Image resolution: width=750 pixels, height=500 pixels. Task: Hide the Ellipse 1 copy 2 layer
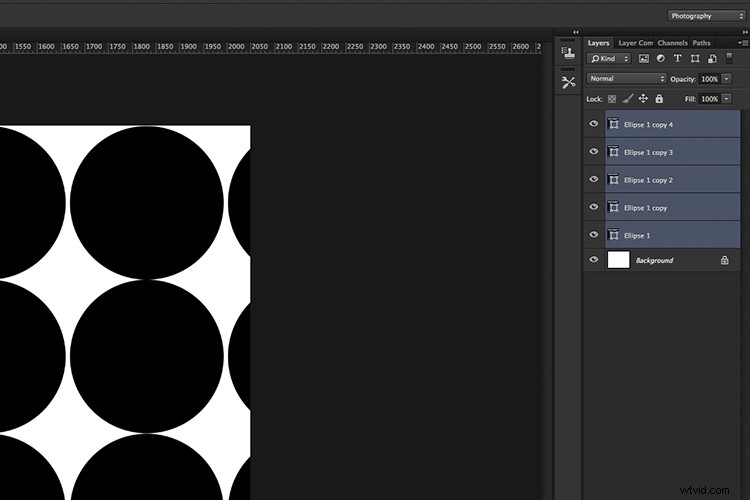tap(594, 179)
